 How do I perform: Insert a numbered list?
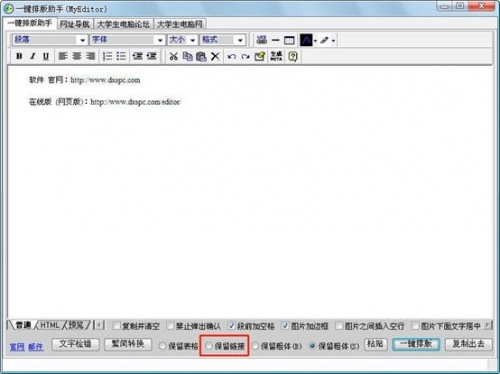click(x=107, y=56)
